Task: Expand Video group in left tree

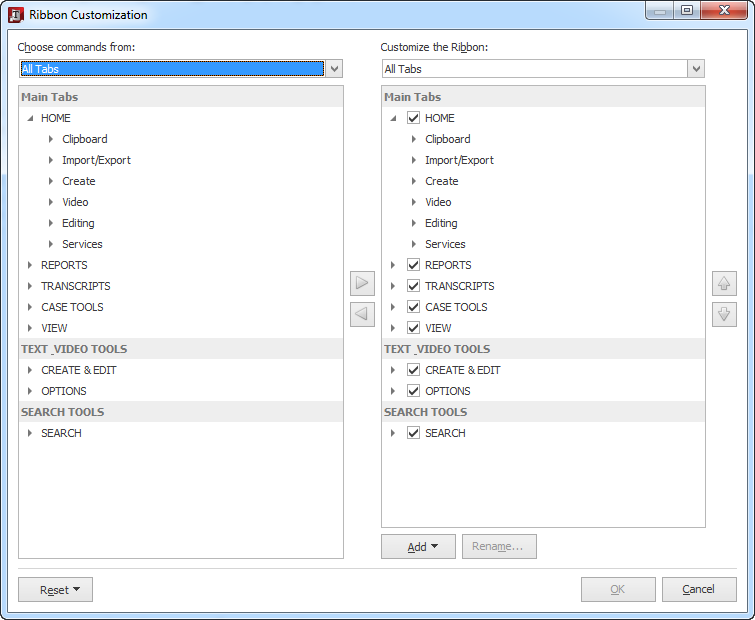Action: (51, 202)
